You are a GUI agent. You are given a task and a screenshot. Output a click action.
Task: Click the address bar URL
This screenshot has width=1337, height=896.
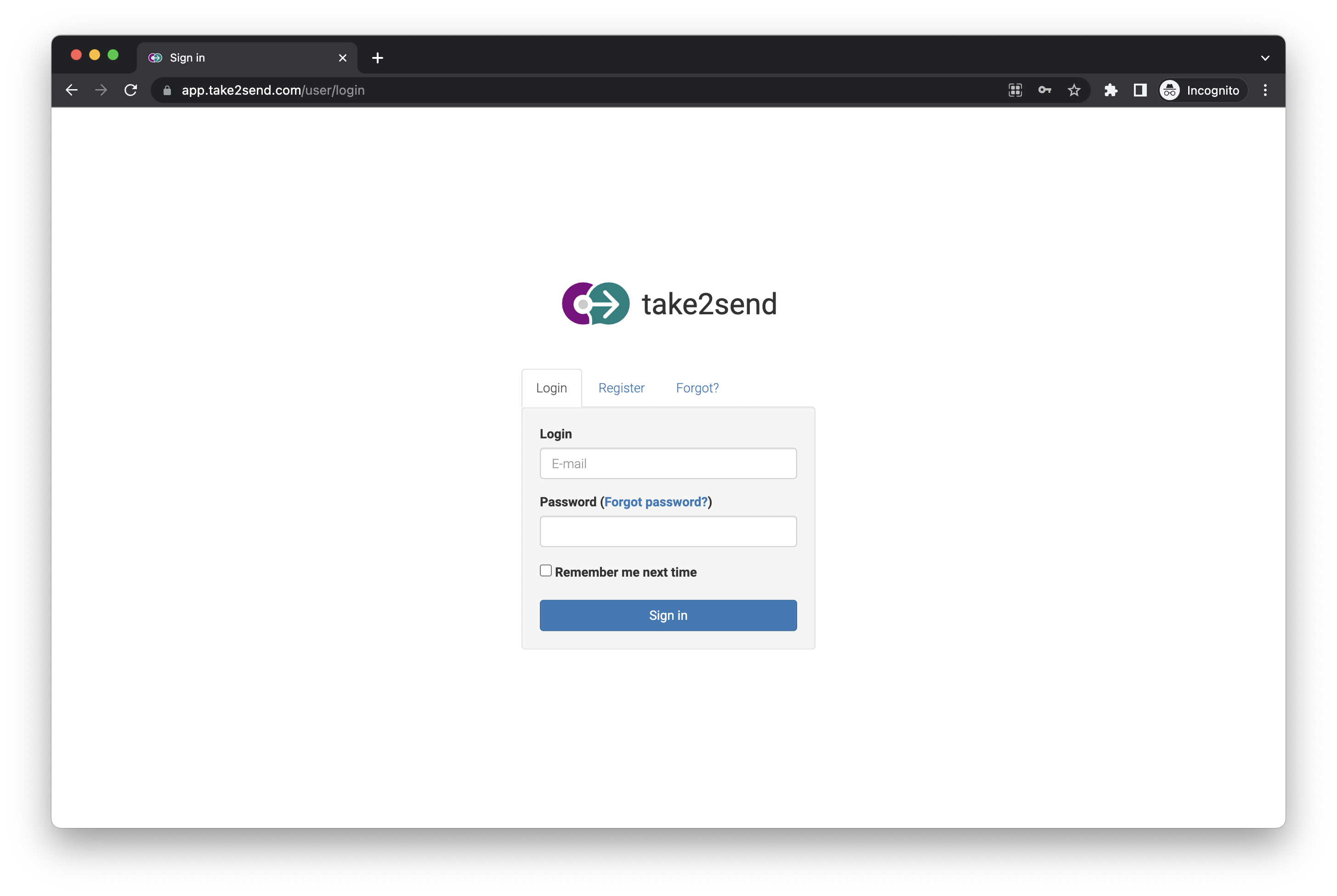[273, 90]
